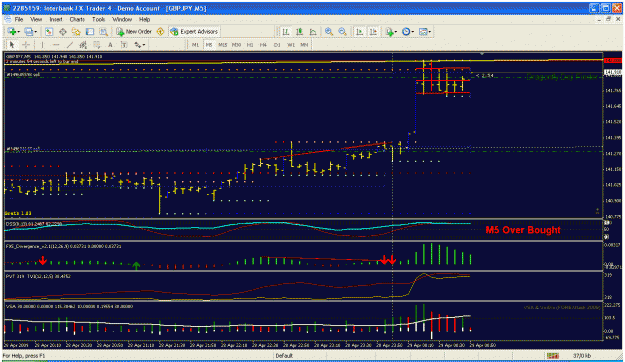This screenshot has width=625, height=362.
Task: Switch timeframe to M1
Action: tap(195, 45)
